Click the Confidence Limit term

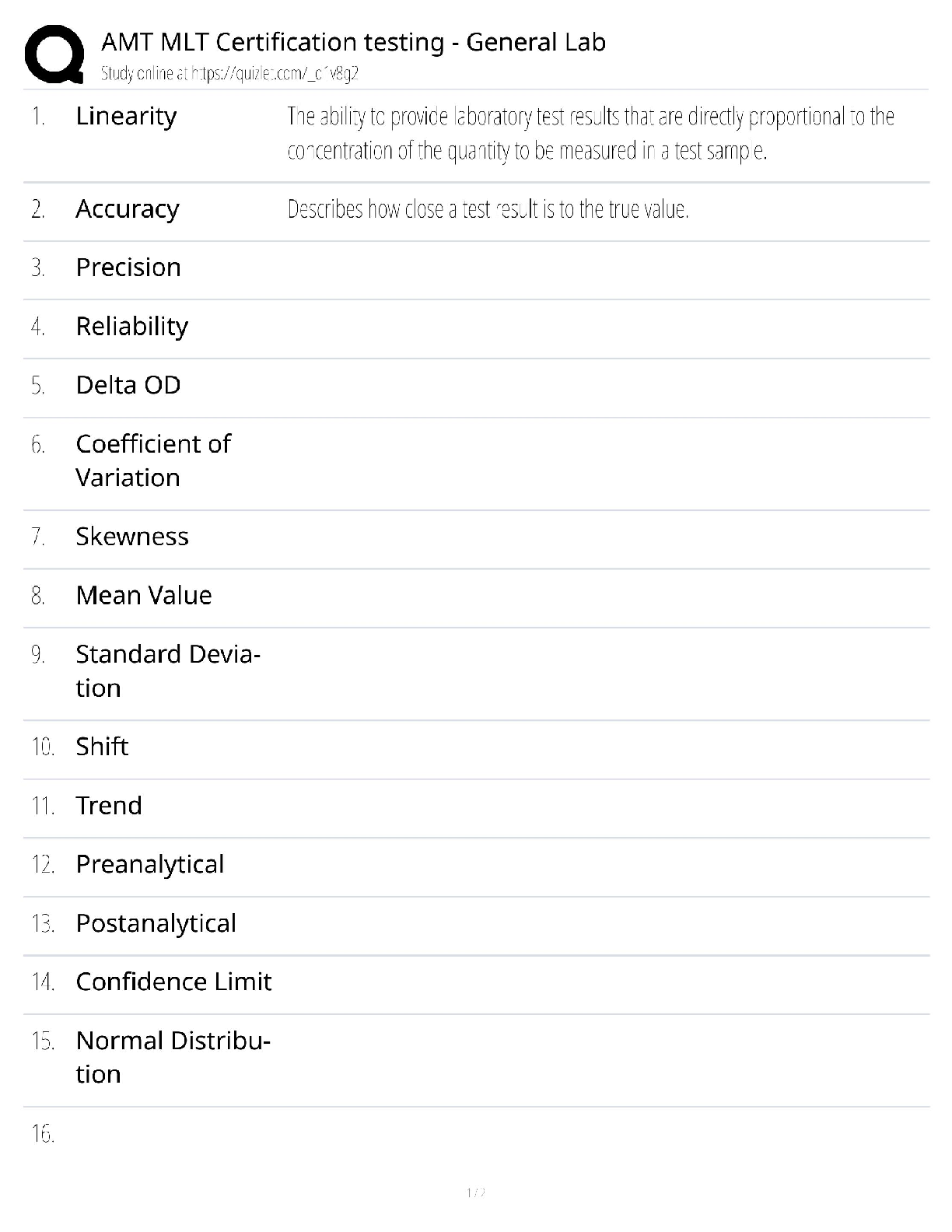(x=173, y=982)
